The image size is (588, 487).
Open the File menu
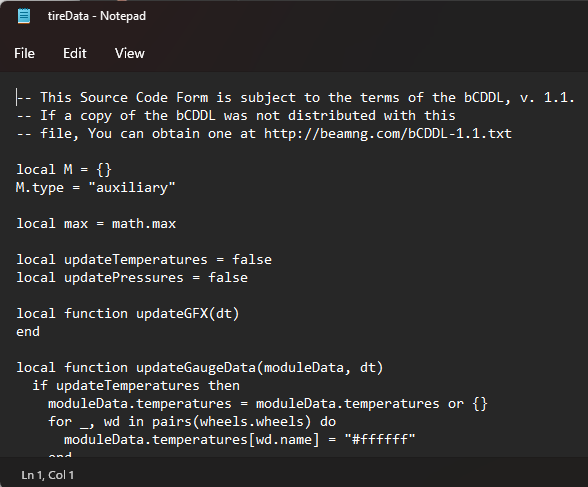[x=24, y=53]
